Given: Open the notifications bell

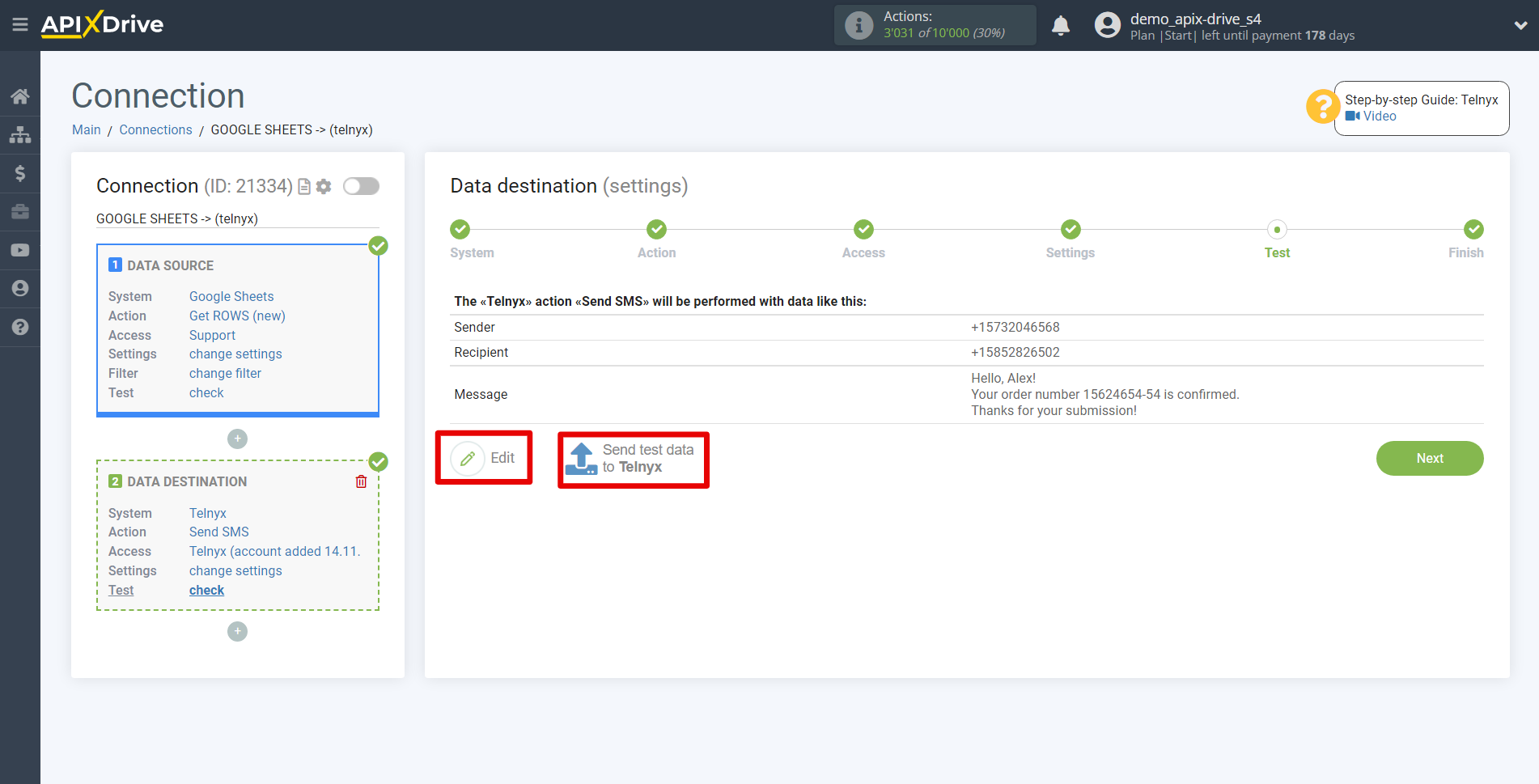Looking at the screenshot, I should (x=1061, y=25).
